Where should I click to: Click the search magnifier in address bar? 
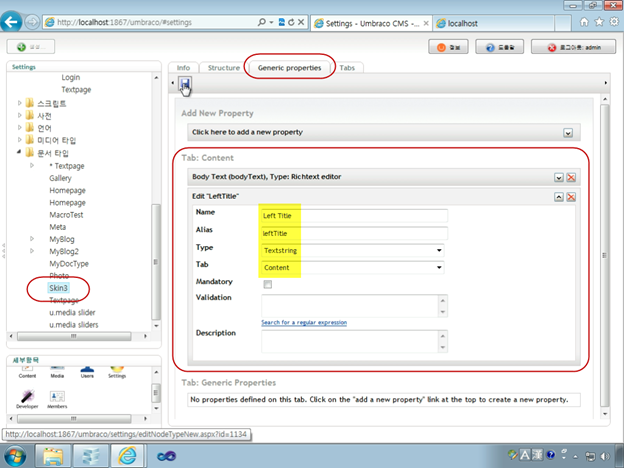click(261, 22)
